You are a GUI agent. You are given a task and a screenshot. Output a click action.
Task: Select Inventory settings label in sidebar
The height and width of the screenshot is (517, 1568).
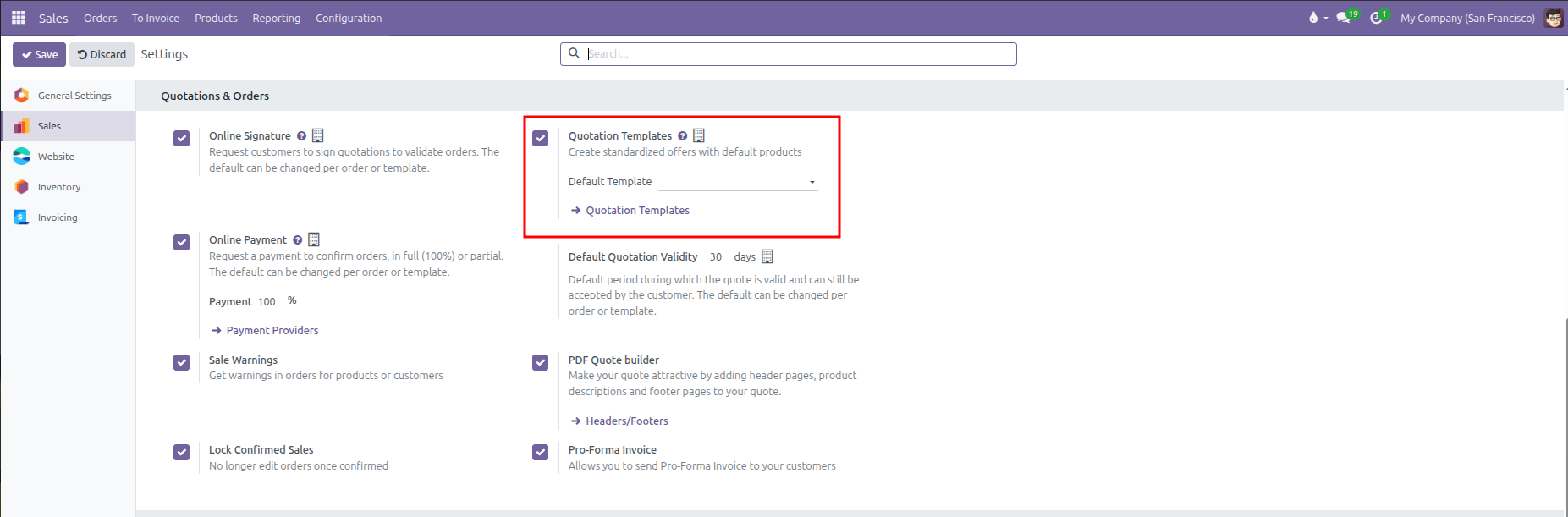click(59, 187)
